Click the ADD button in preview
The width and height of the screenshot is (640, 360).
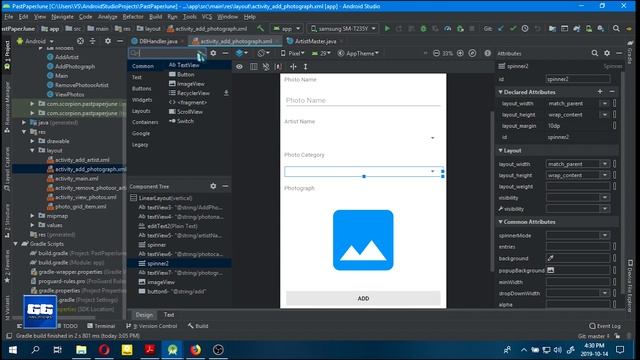pyautogui.click(x=363, y=298)
